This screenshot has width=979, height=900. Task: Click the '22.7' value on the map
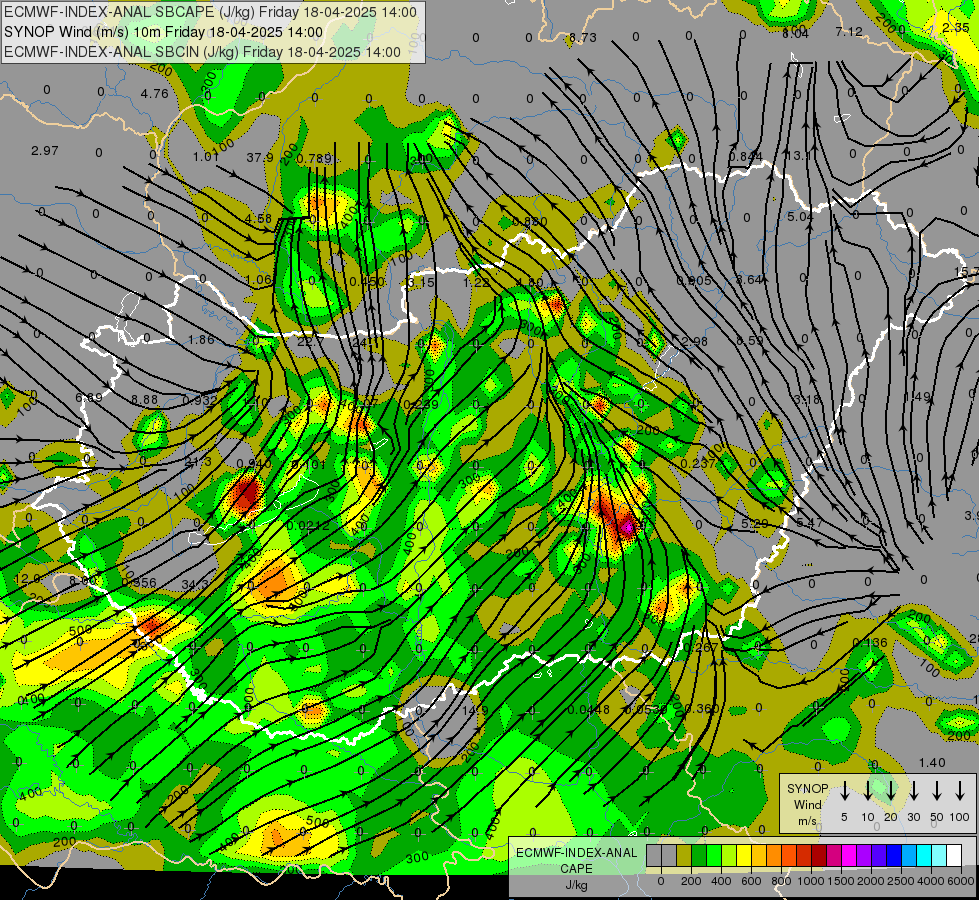coord(310,342)
